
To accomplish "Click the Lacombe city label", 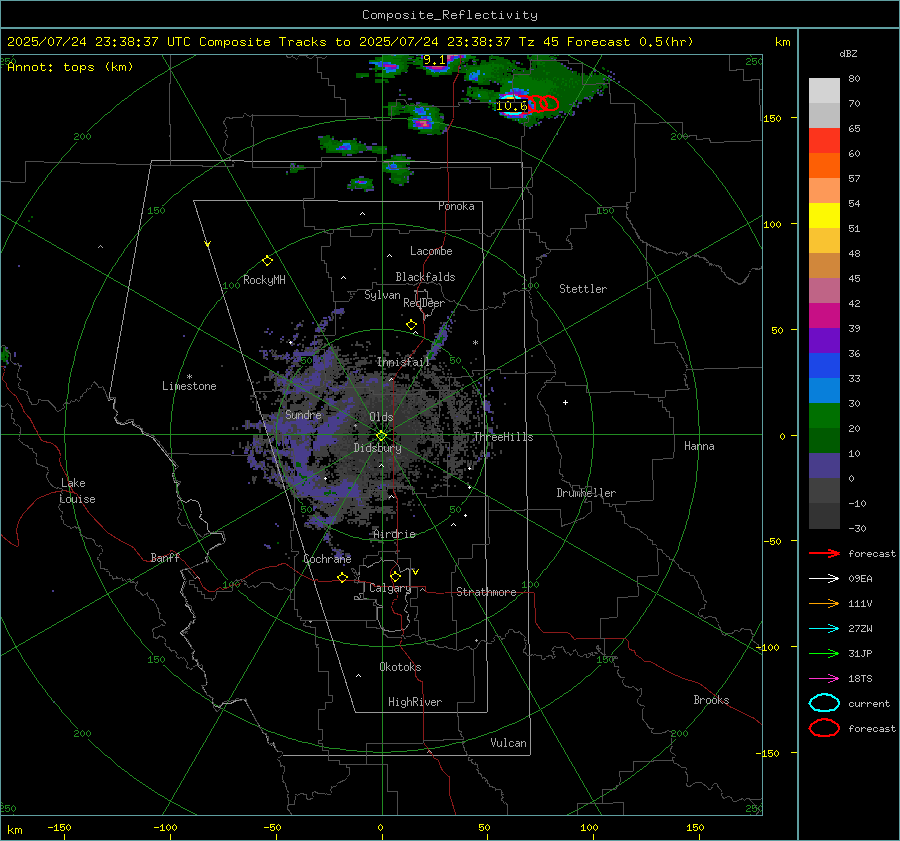I will coord(431,251).
